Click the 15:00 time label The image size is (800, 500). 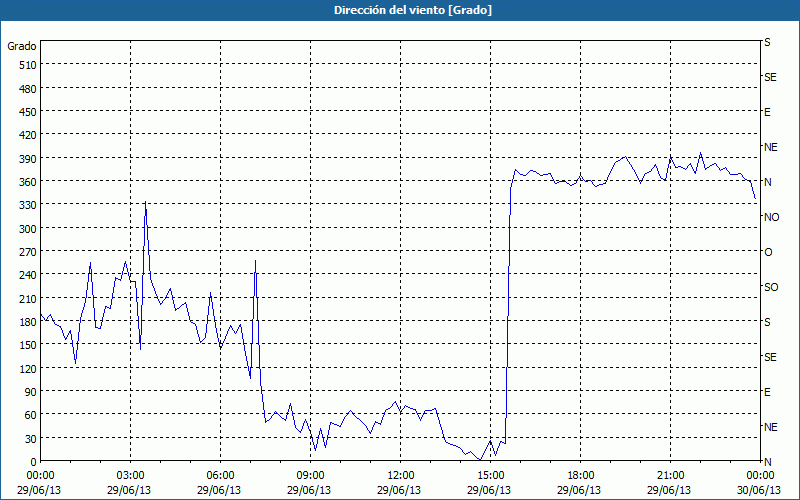point(490,476)
